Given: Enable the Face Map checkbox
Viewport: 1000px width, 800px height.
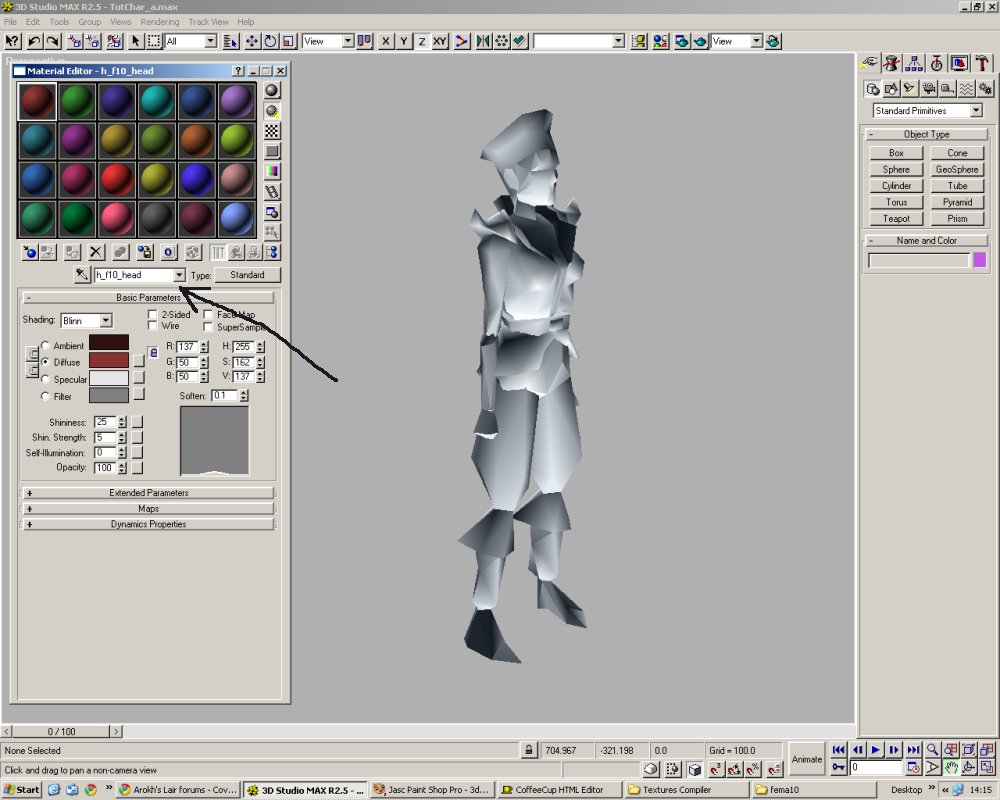Looking at the screenshot, I should [208, 315].
